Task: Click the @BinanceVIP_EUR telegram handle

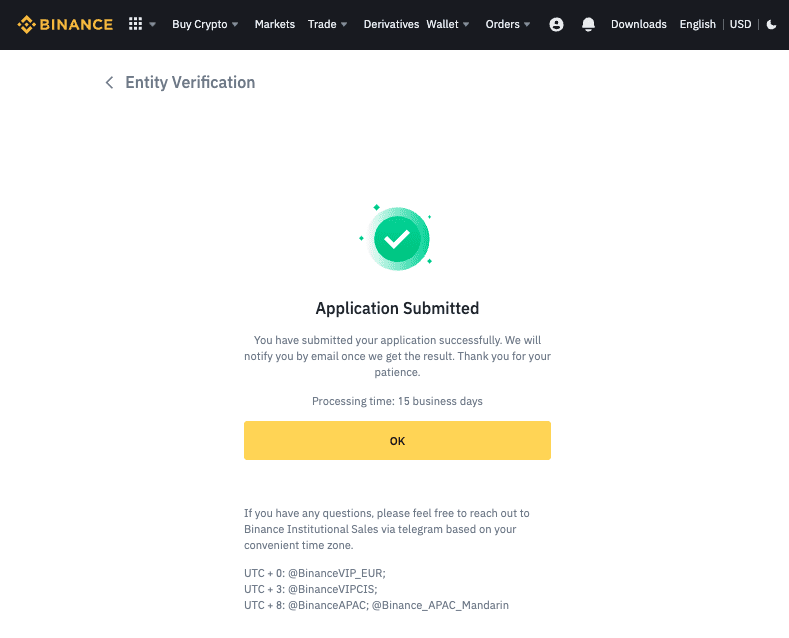Action: [x=336, y=573]
